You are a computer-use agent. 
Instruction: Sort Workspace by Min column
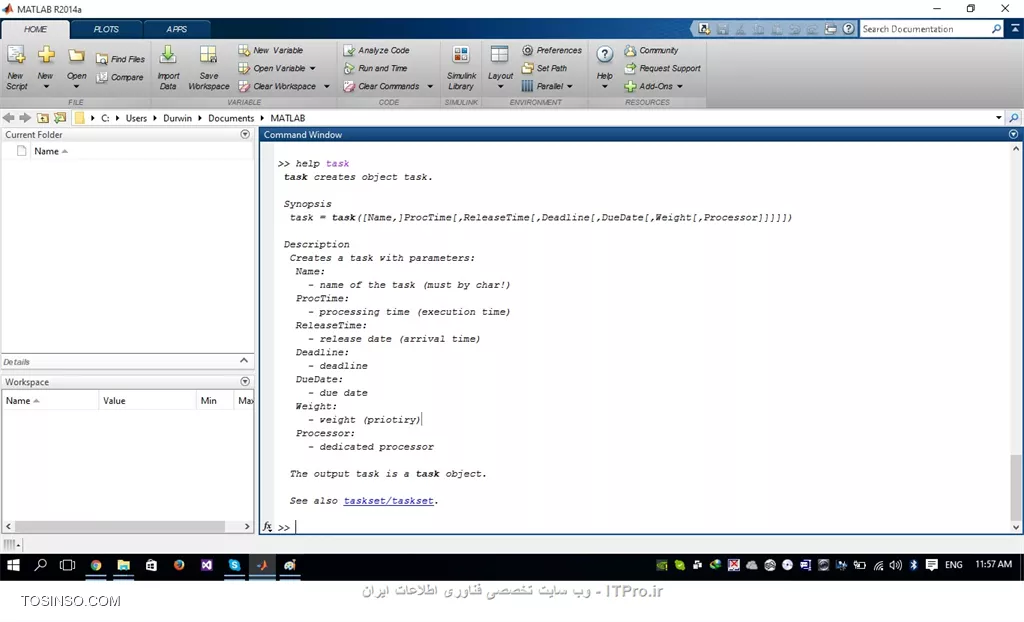click(x=214, y=401)
